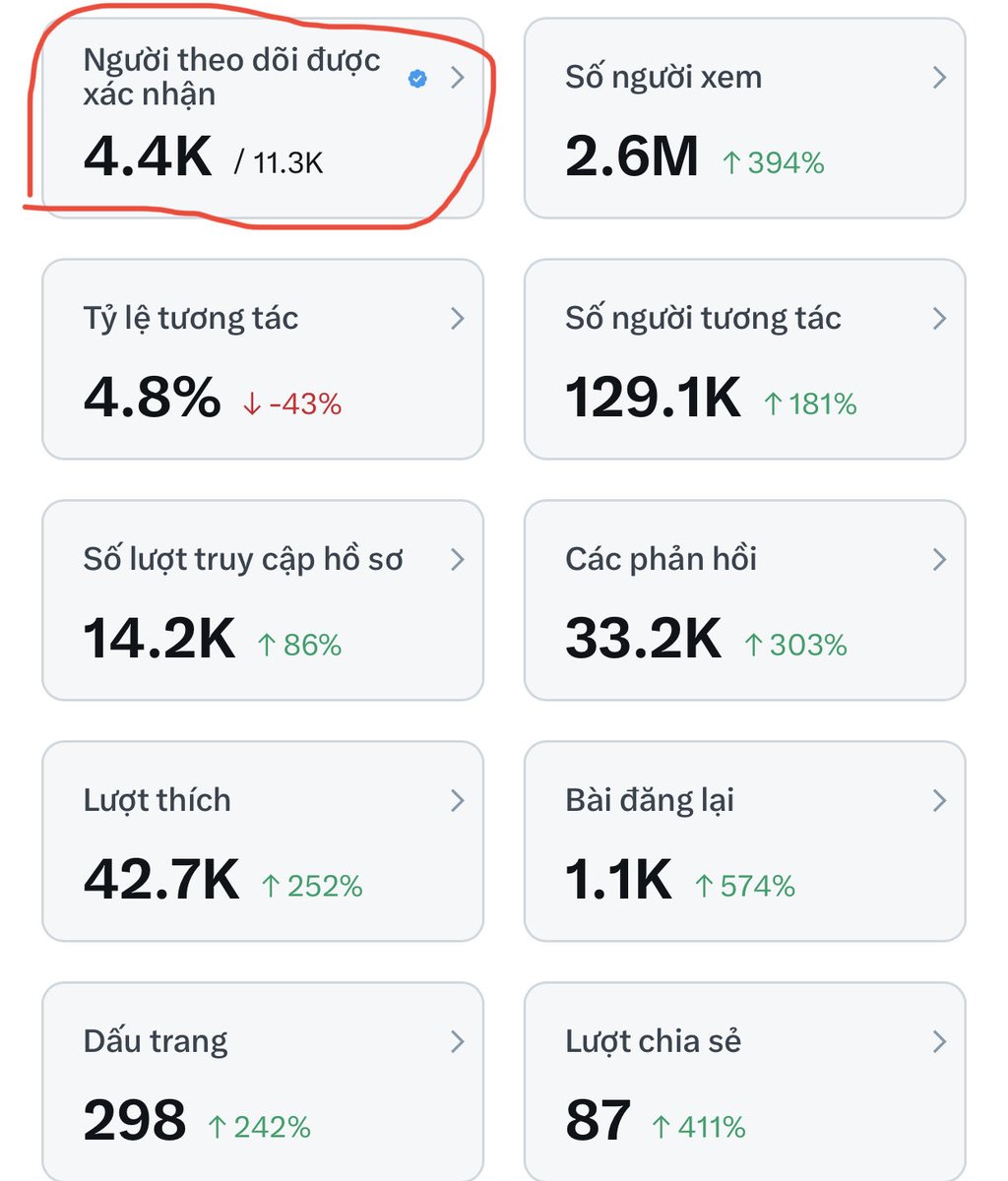Screen dimensions: 1008x1181
Task: Select the 129.1K value
Action: point(653,398)
